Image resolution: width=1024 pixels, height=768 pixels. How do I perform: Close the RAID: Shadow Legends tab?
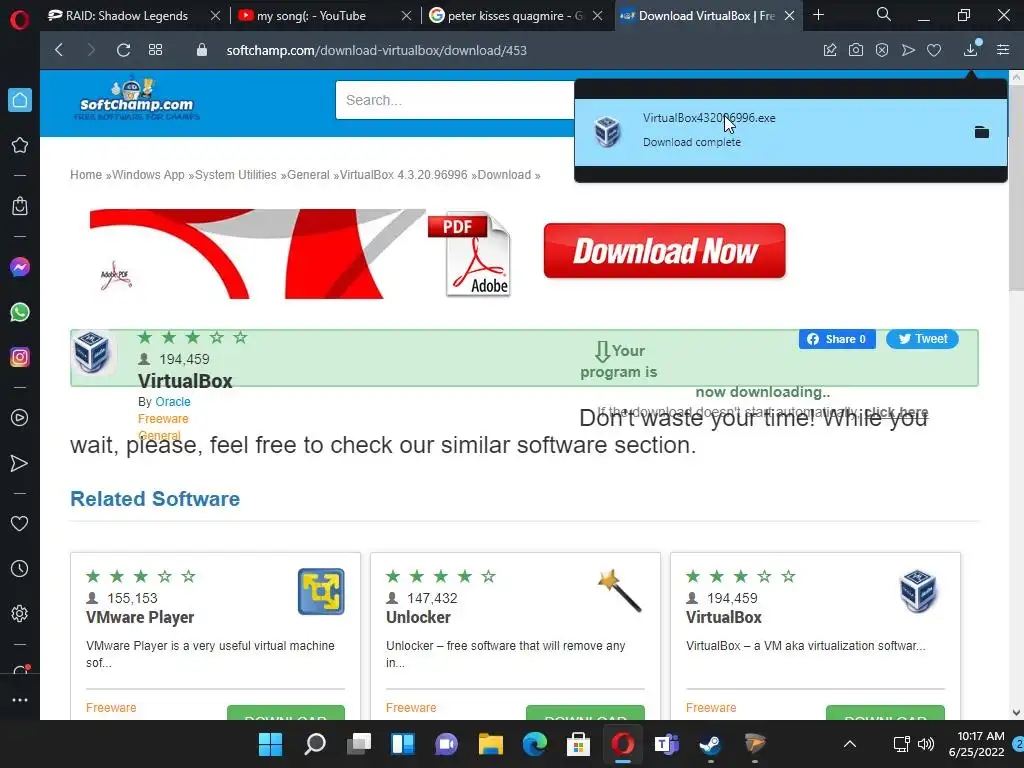coord(215,16)
